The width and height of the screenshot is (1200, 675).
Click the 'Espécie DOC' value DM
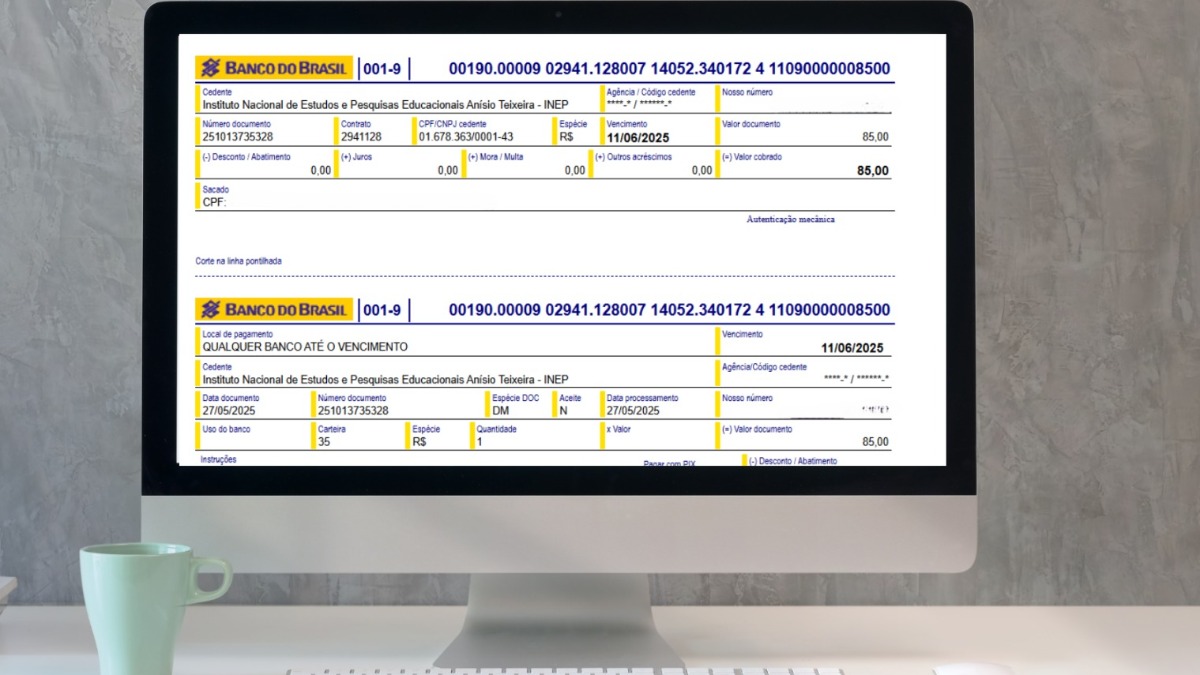click(x=501, y=410)
